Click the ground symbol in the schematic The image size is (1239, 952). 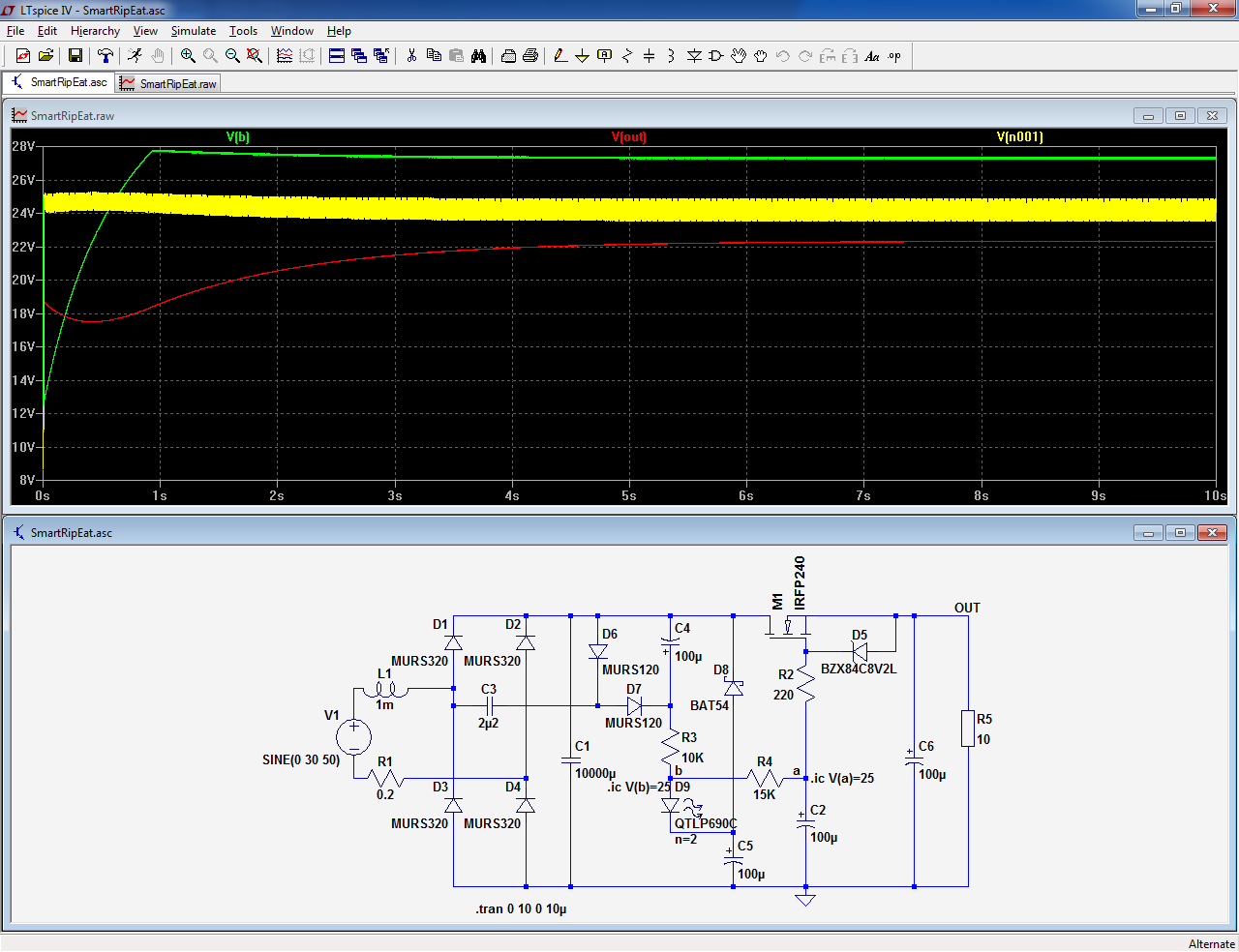click(x=805, y=899)
